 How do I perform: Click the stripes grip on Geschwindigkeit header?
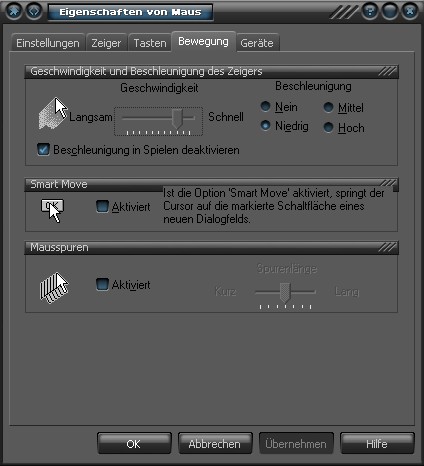coord(388,71)
